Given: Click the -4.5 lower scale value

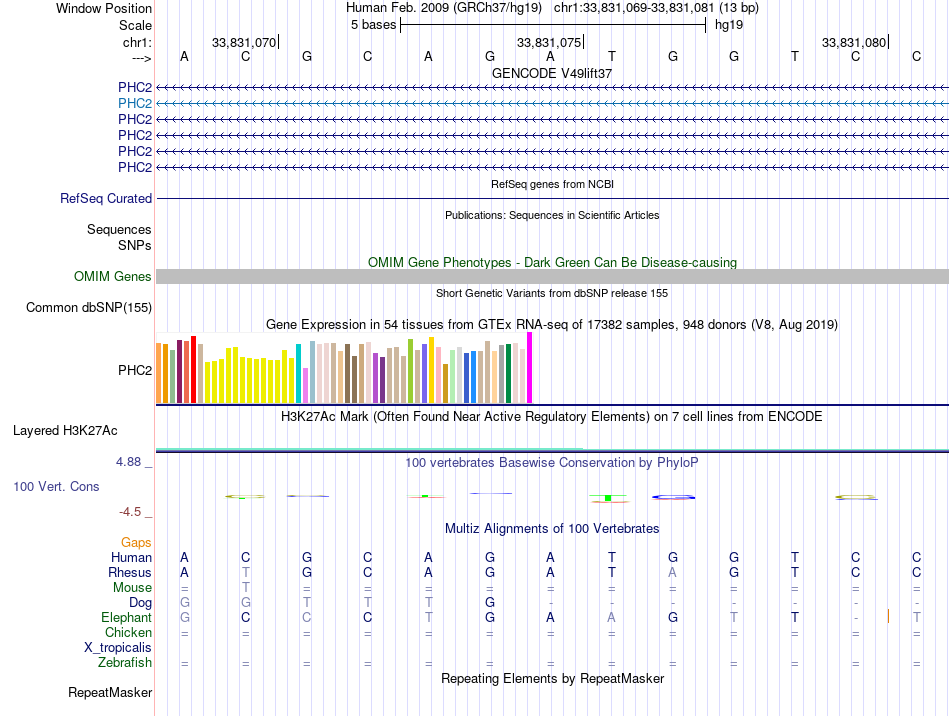Looking at the screenshot, I should click(130, 512).
